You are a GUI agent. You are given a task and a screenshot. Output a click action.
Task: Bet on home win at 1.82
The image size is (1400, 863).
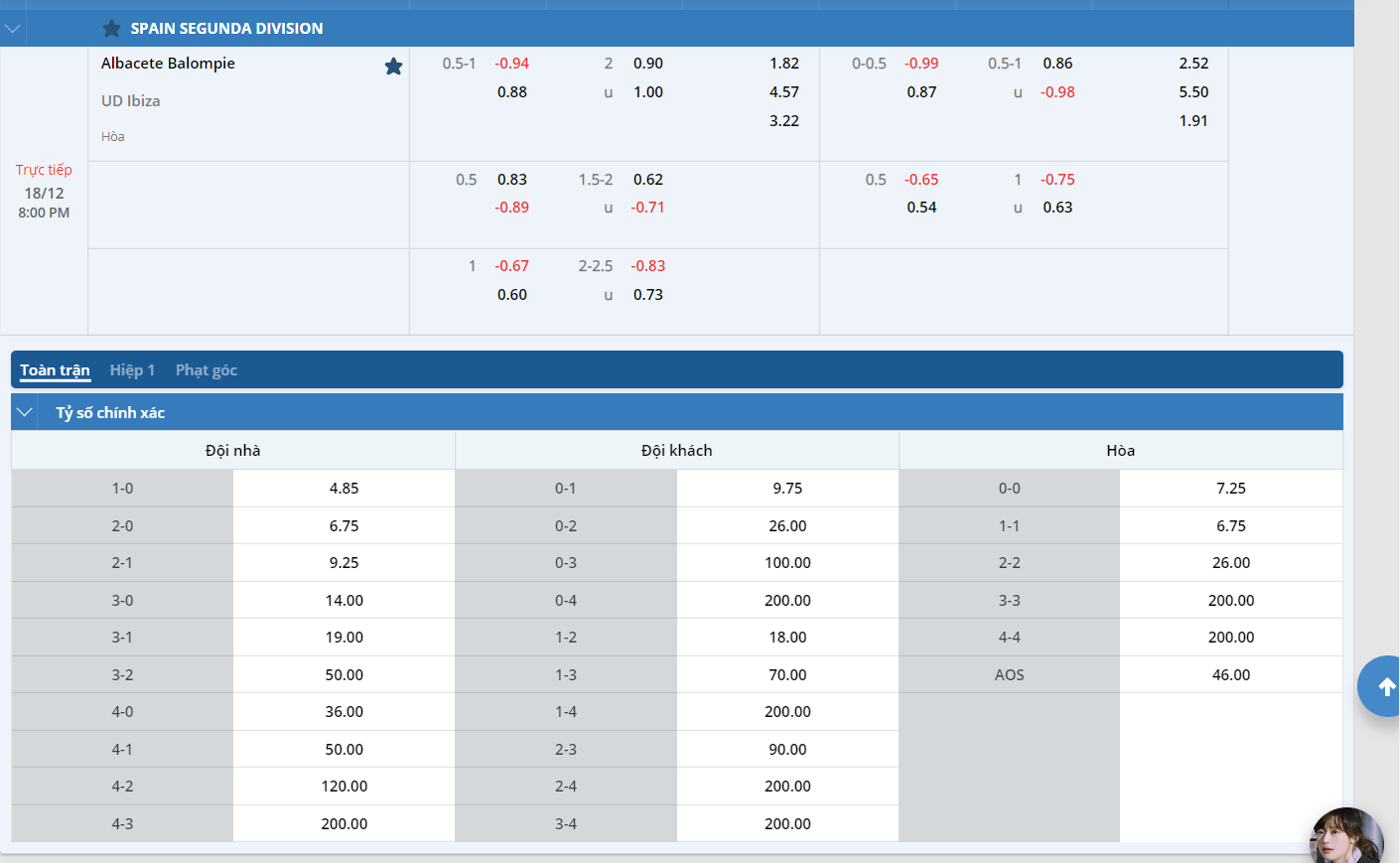[x=784, y=64]
